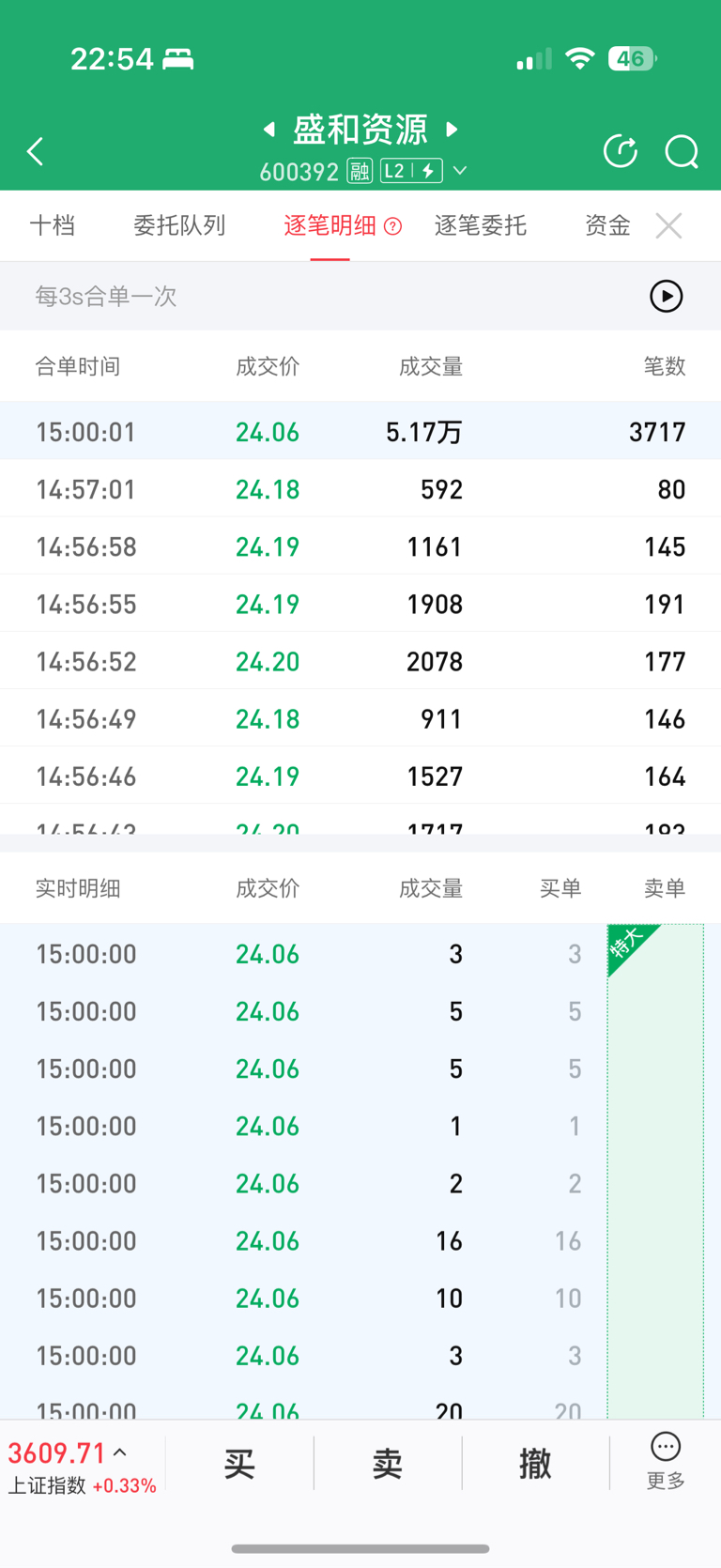The image size is (721, 1568).
Task: Open 更多 more options icon
Action: (x=666, y=1461)
